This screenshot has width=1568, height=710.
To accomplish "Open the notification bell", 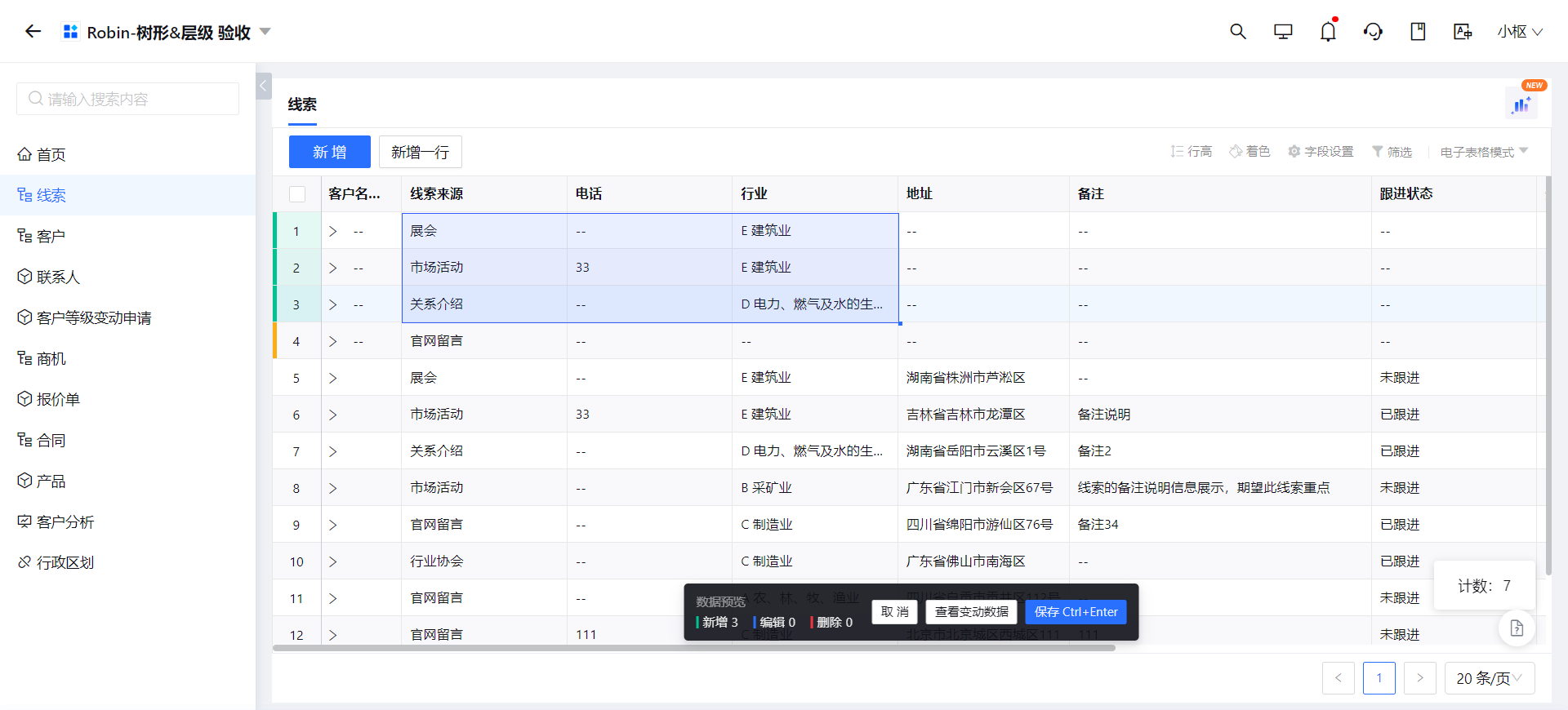I will (x=1329, y=31).
